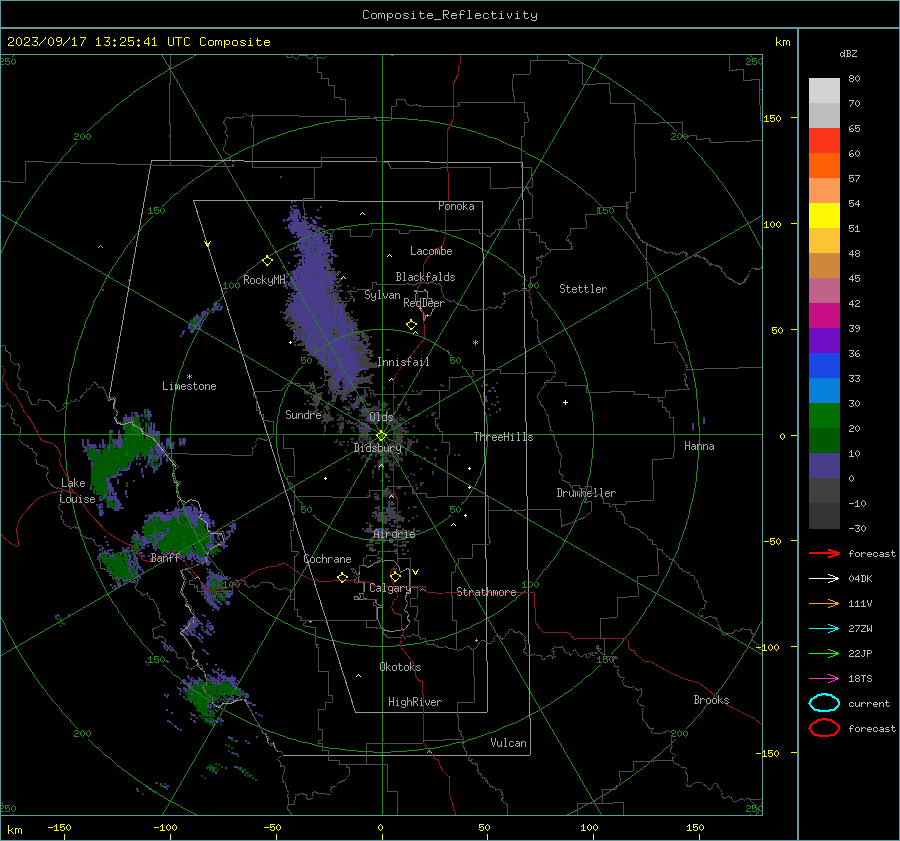Click the Brooks city label

[711, 700]
